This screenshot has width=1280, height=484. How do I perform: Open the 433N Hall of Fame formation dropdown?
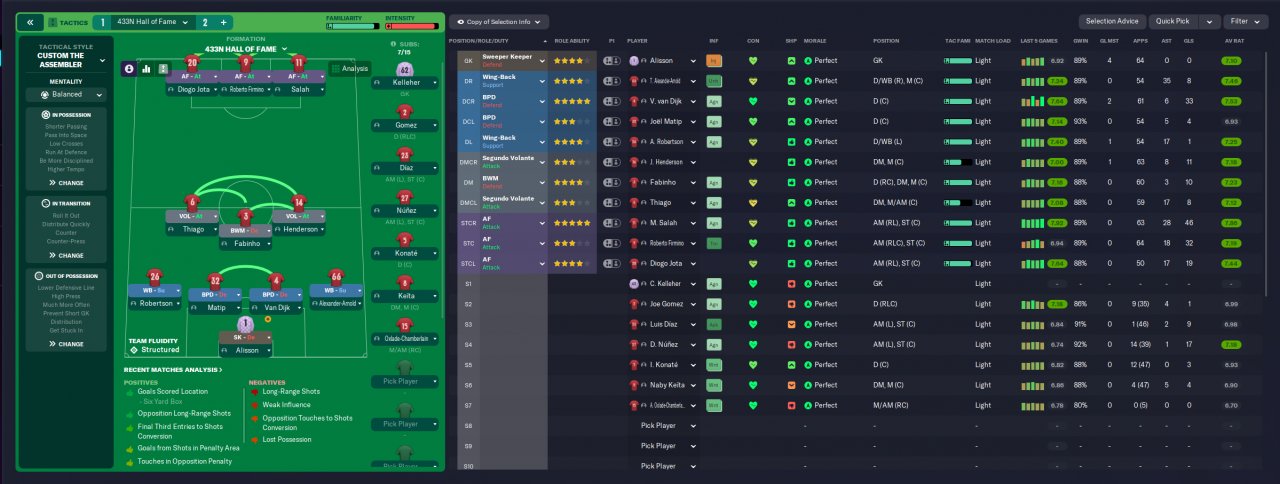pyautogui.click(x=245, y=48)
